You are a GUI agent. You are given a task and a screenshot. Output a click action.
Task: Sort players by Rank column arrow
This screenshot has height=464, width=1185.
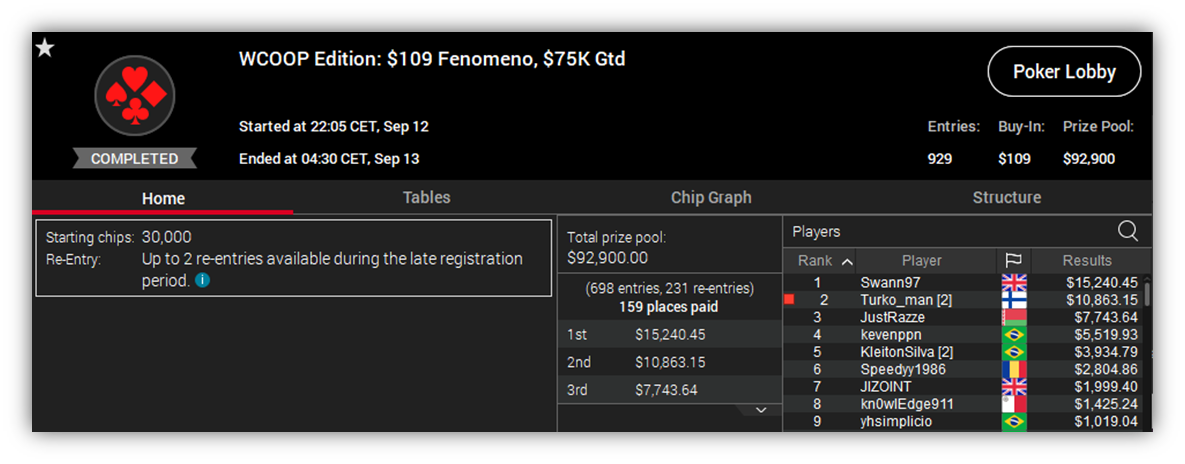point(847,261)
